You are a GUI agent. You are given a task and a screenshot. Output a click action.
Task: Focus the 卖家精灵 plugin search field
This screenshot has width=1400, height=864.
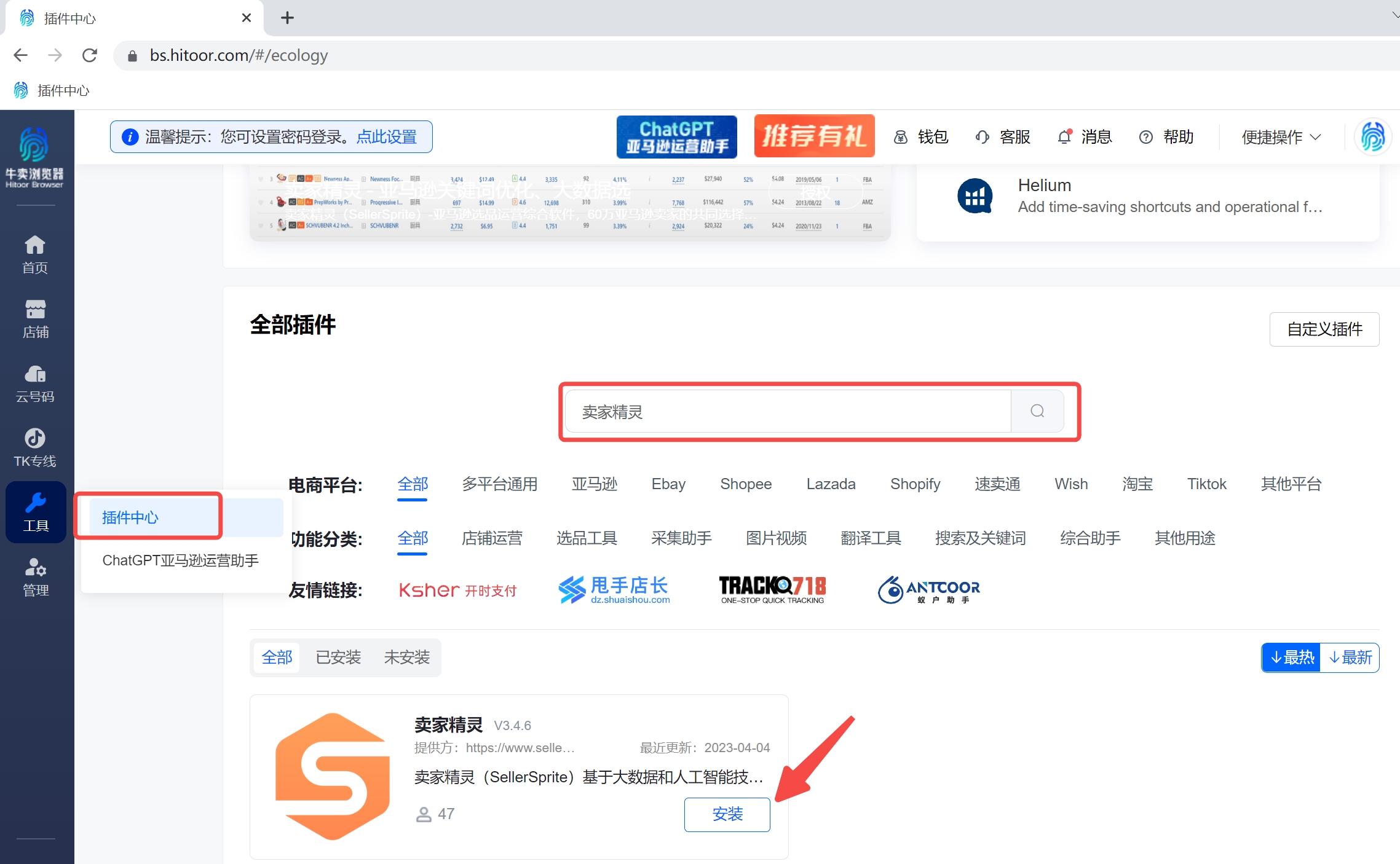pos(788,411)
